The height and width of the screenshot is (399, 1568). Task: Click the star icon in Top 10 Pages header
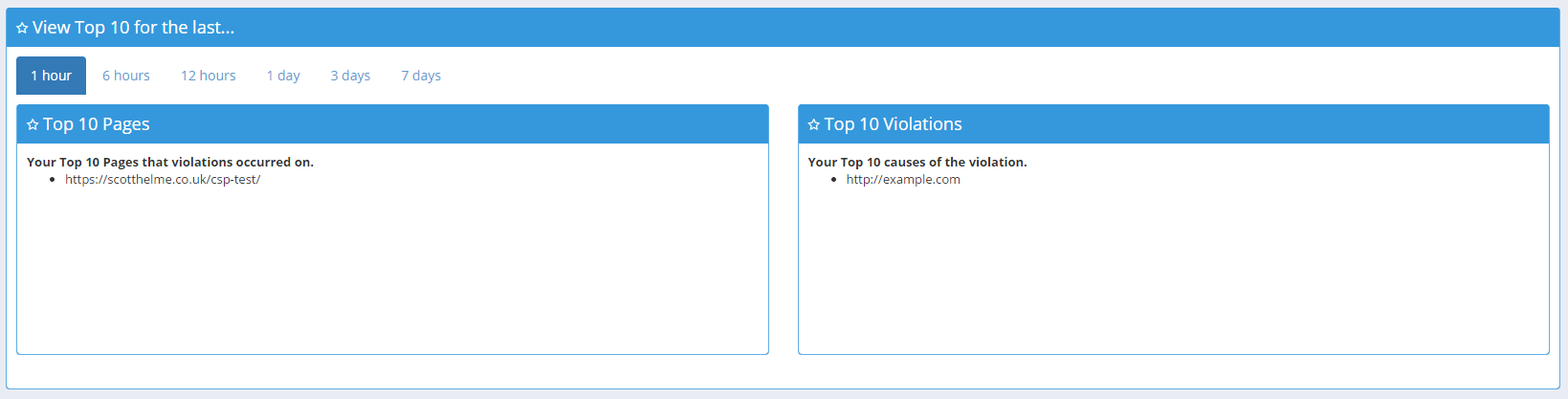(33, 125)
